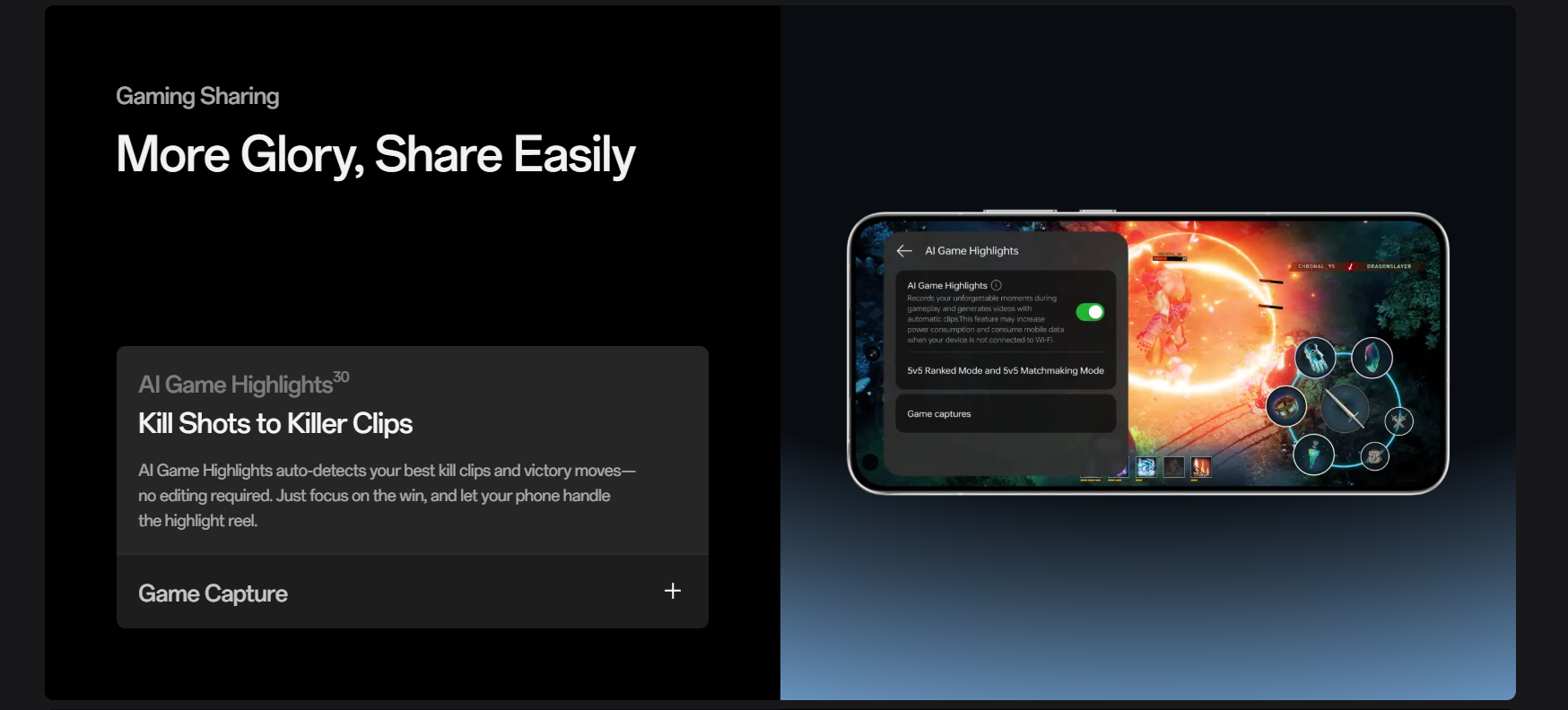Viewport: 1568px width, 710px height.
Task: Tap the crystal gem skill icon
Action: [1372, 358]
